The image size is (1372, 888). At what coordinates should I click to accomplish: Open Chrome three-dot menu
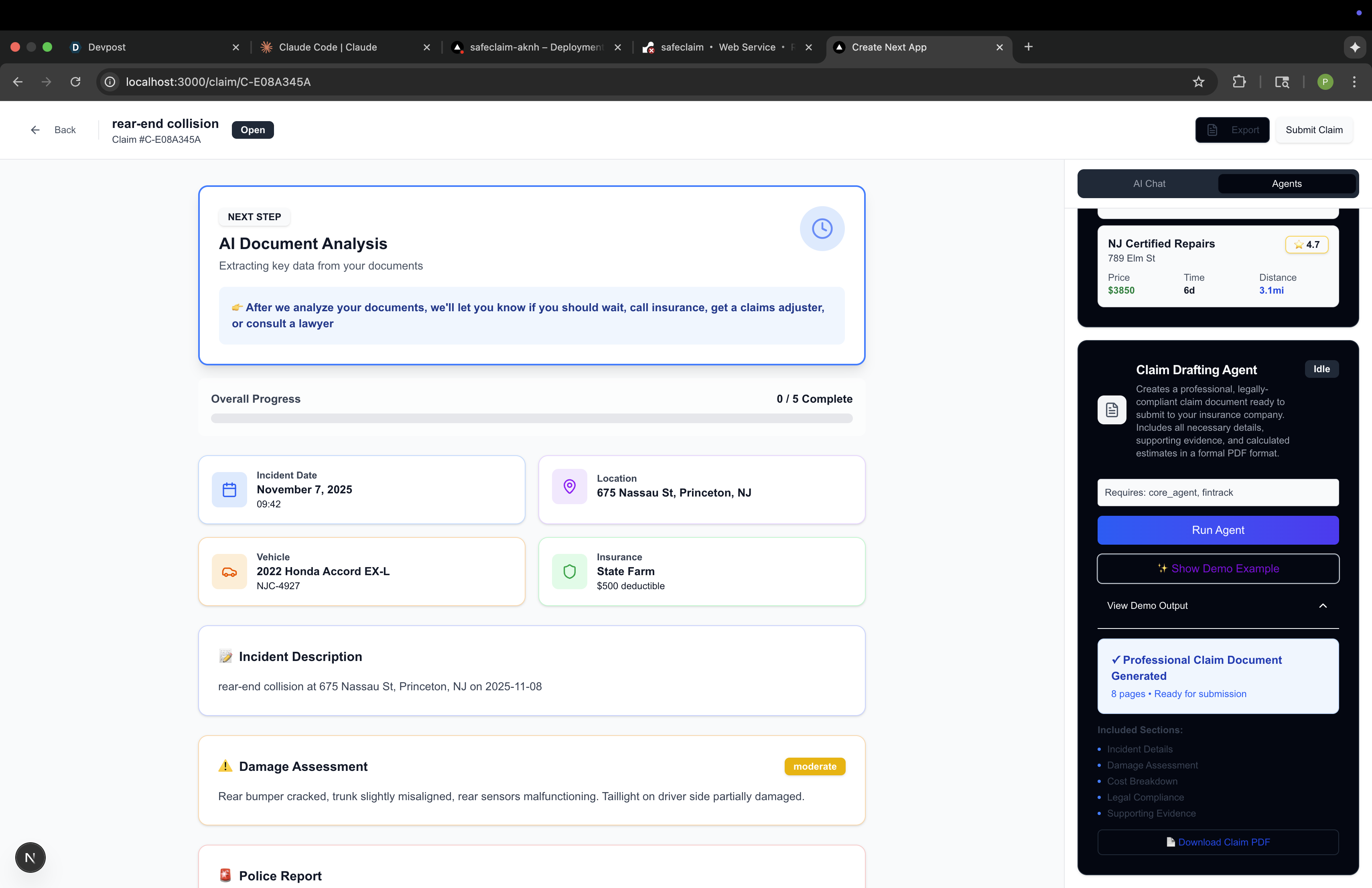point(1354,82)
